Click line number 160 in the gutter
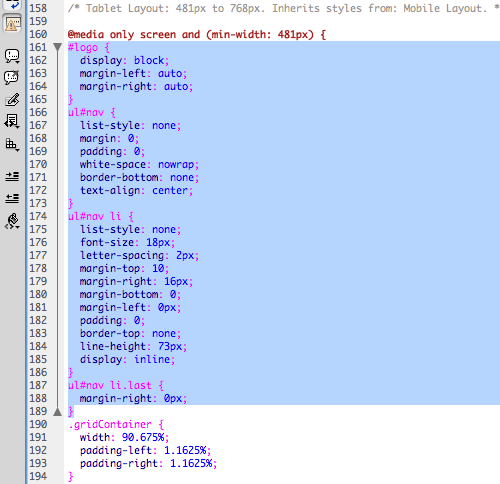Viewport: 500px width, 484px height. pos(38,34)
